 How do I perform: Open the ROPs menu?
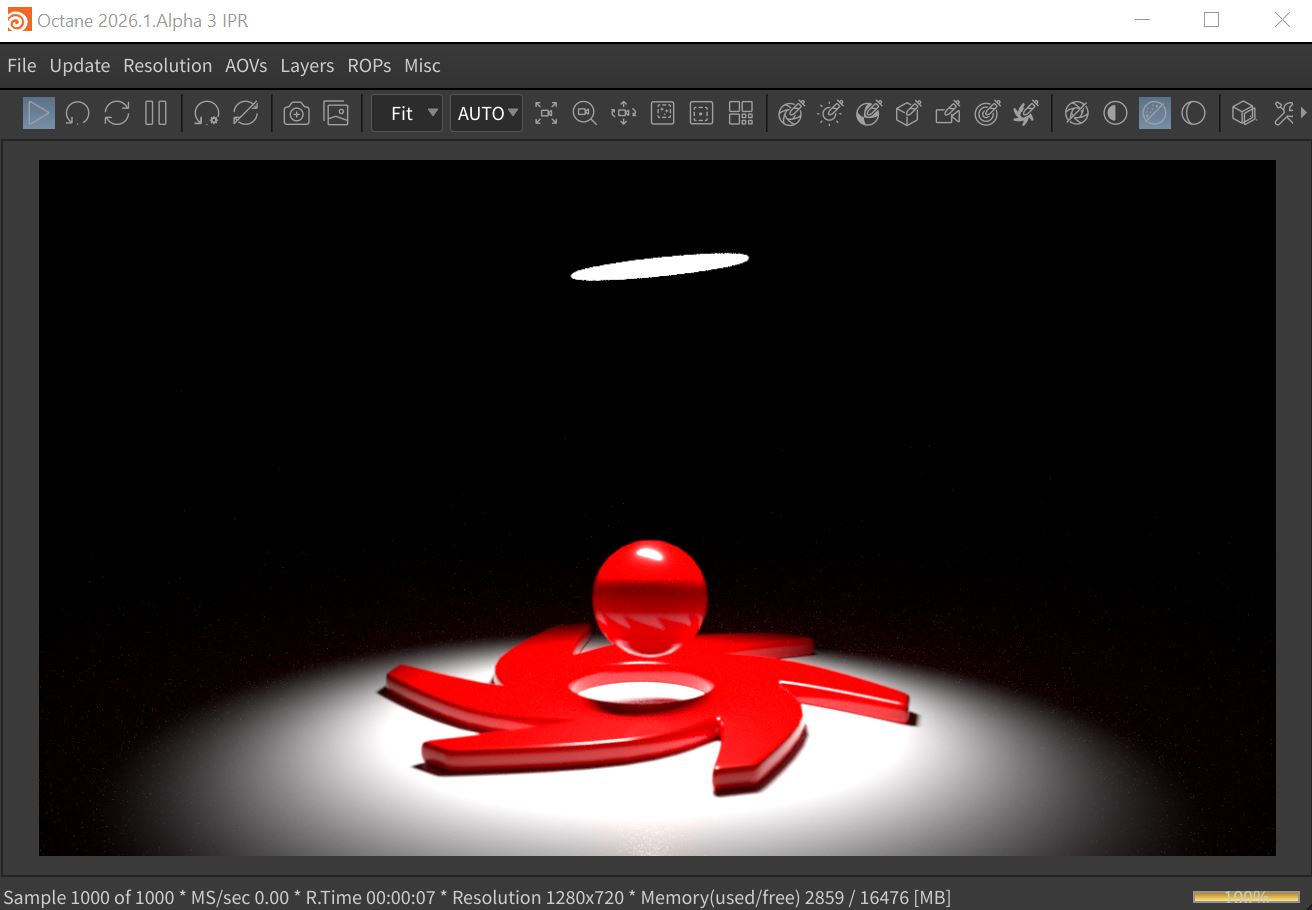(x=369, y=66)
